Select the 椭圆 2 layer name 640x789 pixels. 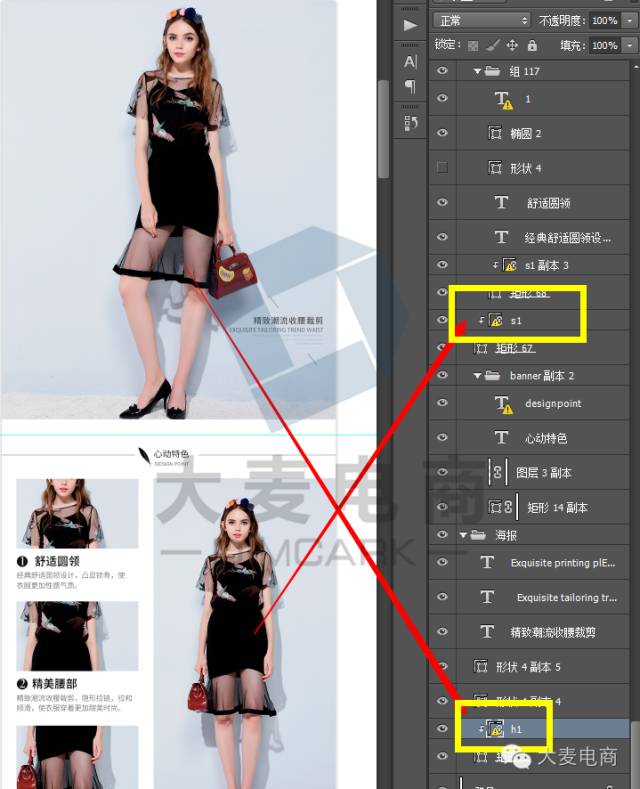pyautogui.click(x=526, y=133)
